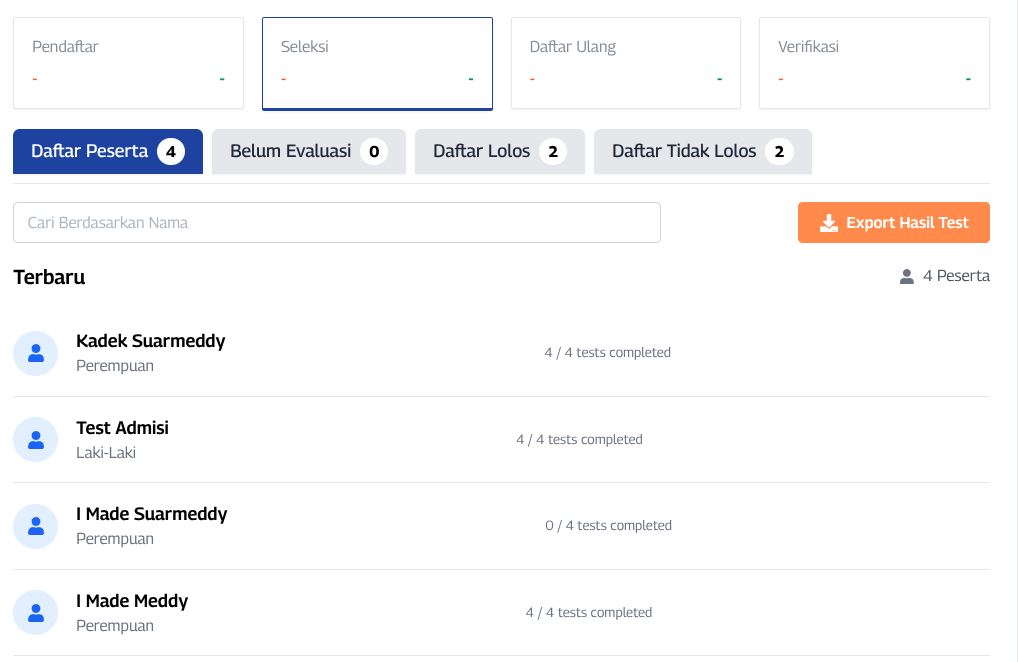This screenshot has height=662, width=1018.
Task: Switch to Belum Evaluasi tab
Action: coord(308,152)
